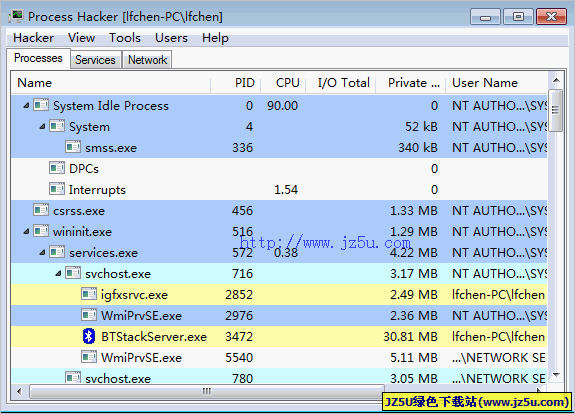Viewport: 575px width, 414px height.
Task: Collapse the services.exe tree node
Action: [42, 253]
